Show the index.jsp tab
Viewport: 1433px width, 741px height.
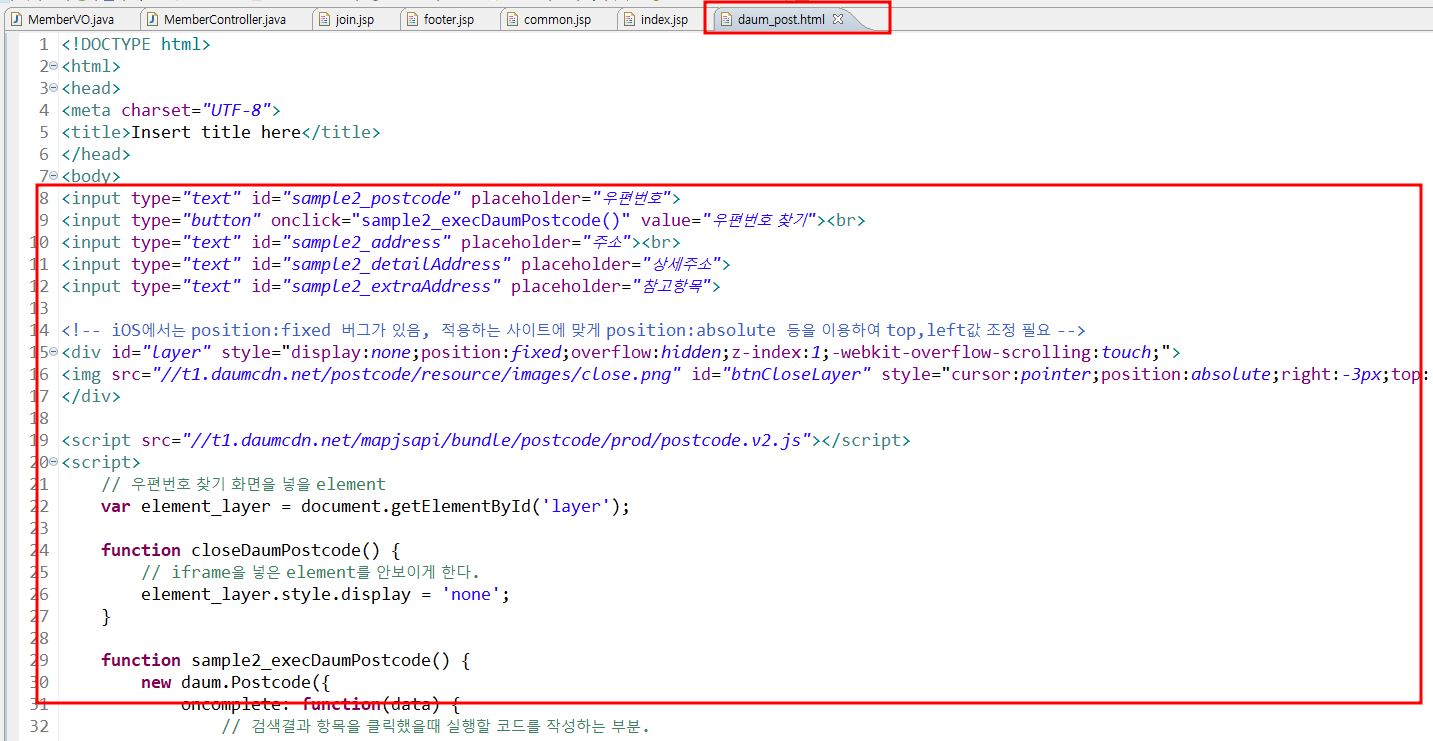pyautogui.click(x=663, y=19)
